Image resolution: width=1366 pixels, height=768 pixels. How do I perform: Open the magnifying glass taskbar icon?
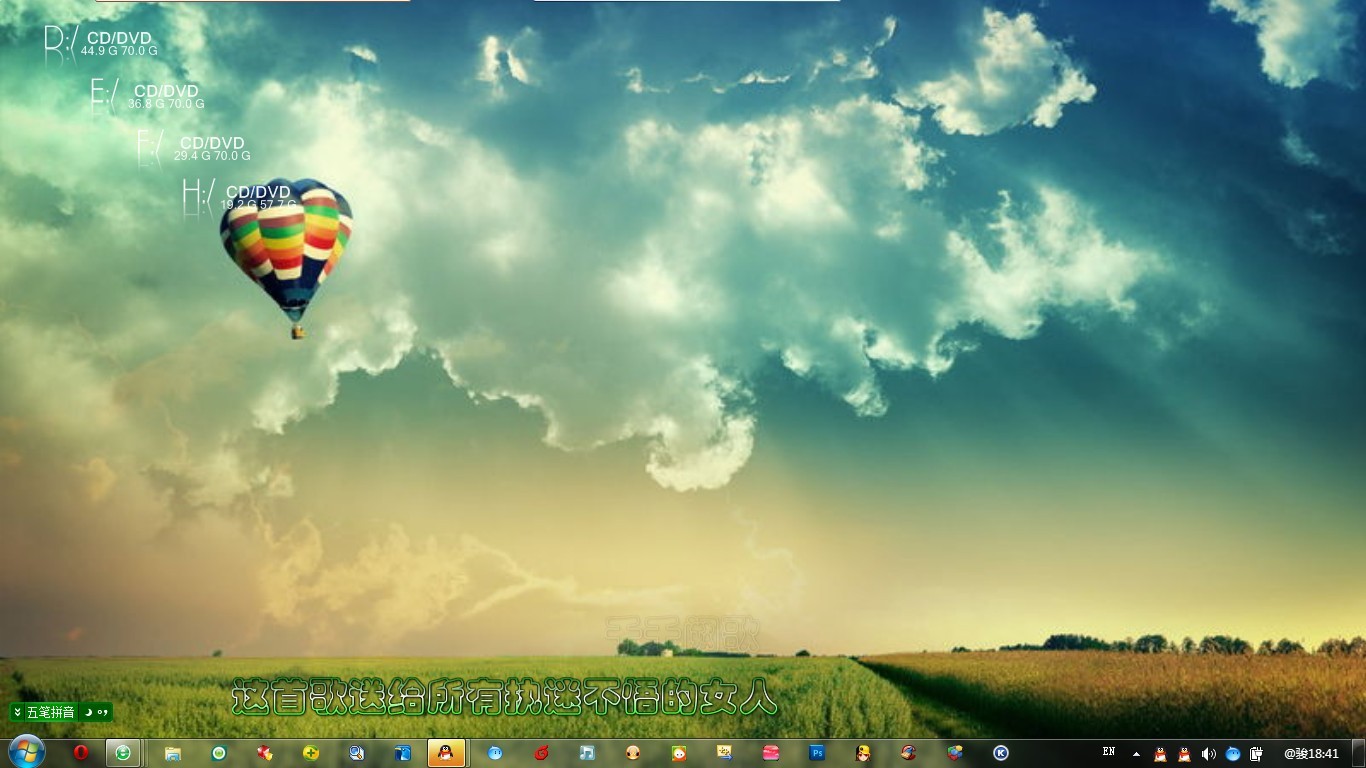pos(357,753)
